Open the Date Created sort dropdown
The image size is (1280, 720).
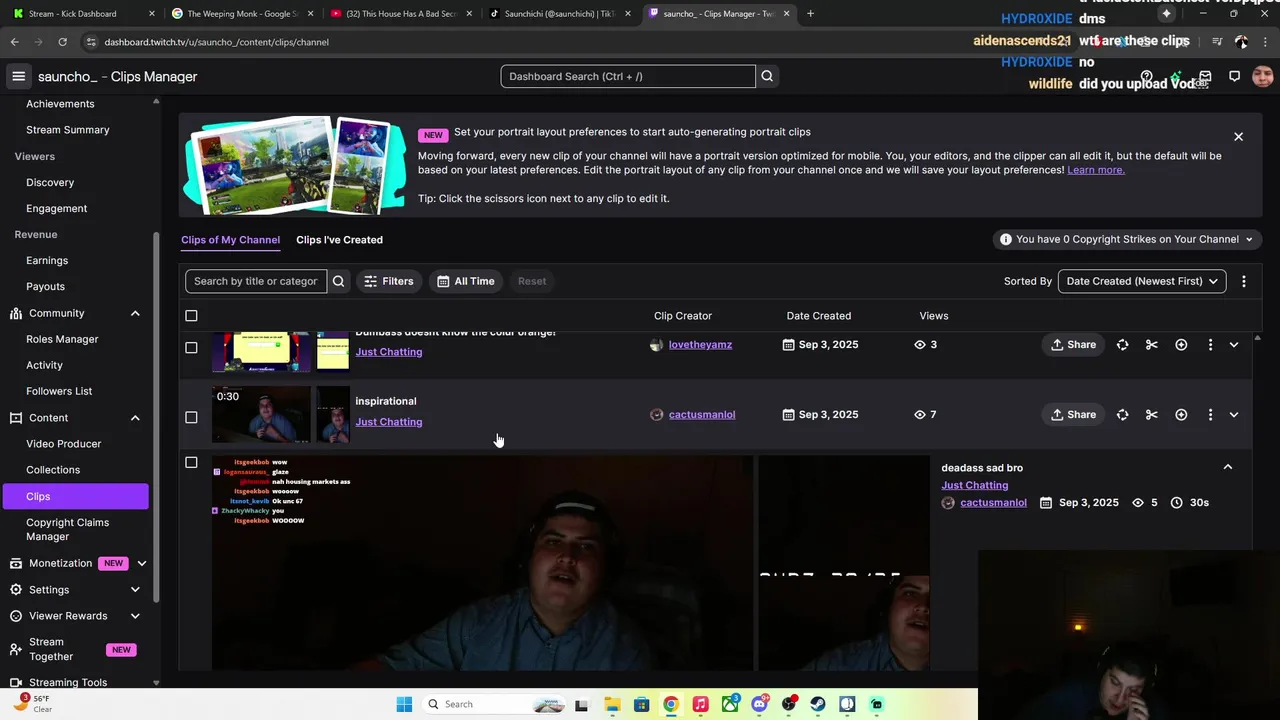[1142, 281]
